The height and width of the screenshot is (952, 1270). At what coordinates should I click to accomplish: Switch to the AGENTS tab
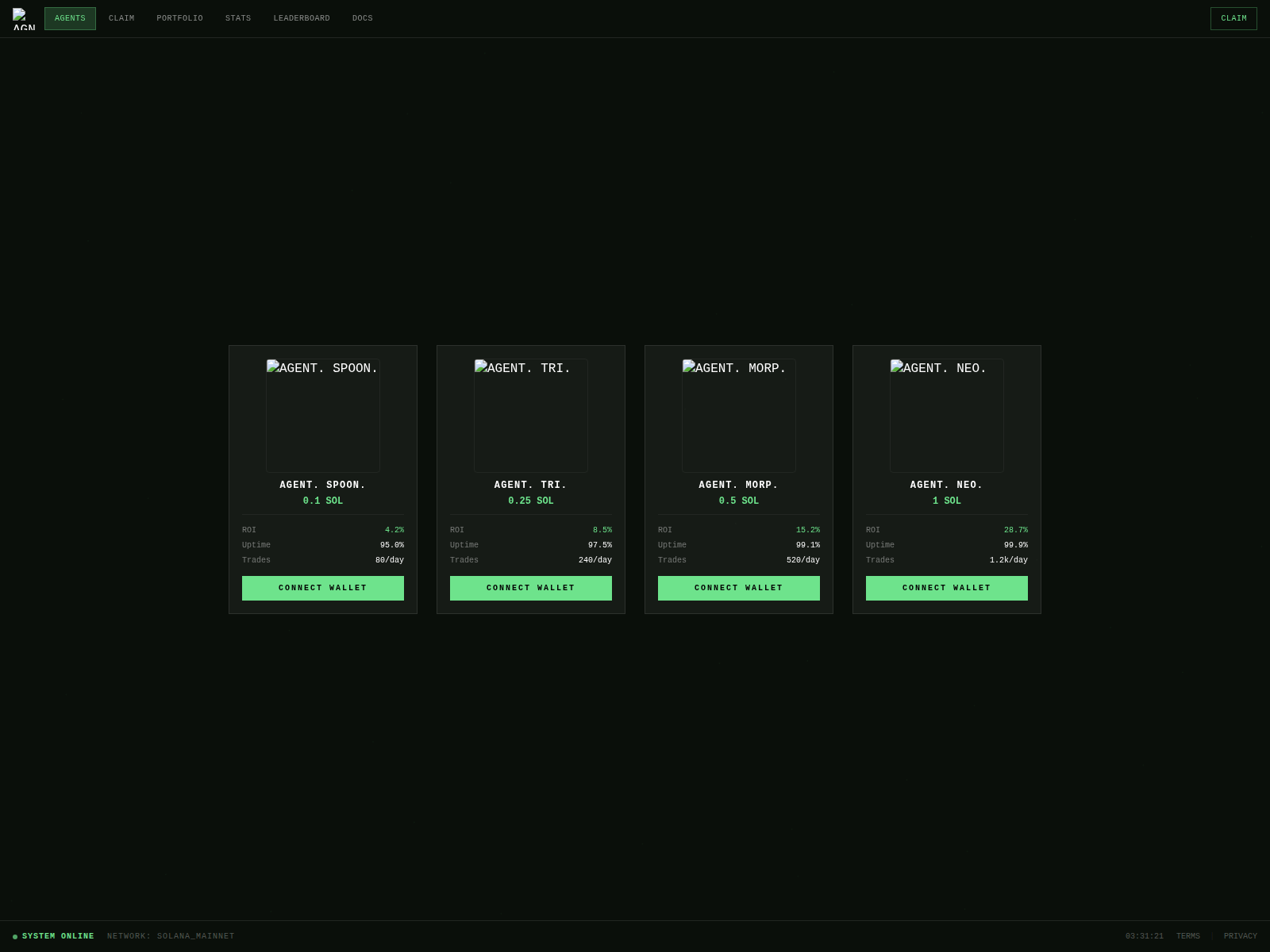pos(70,18)
